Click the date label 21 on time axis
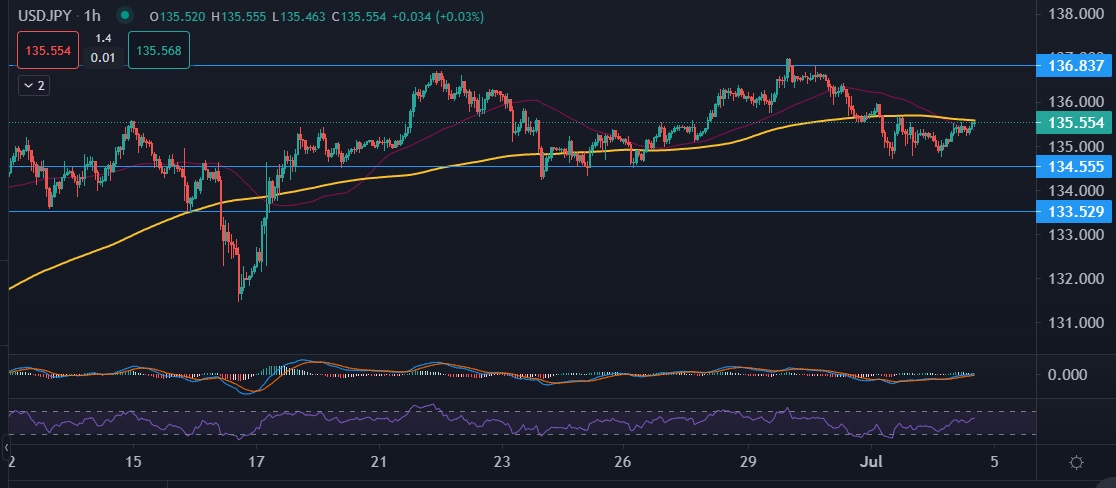Screen dimensions: 1116x488 pos(379,461)
